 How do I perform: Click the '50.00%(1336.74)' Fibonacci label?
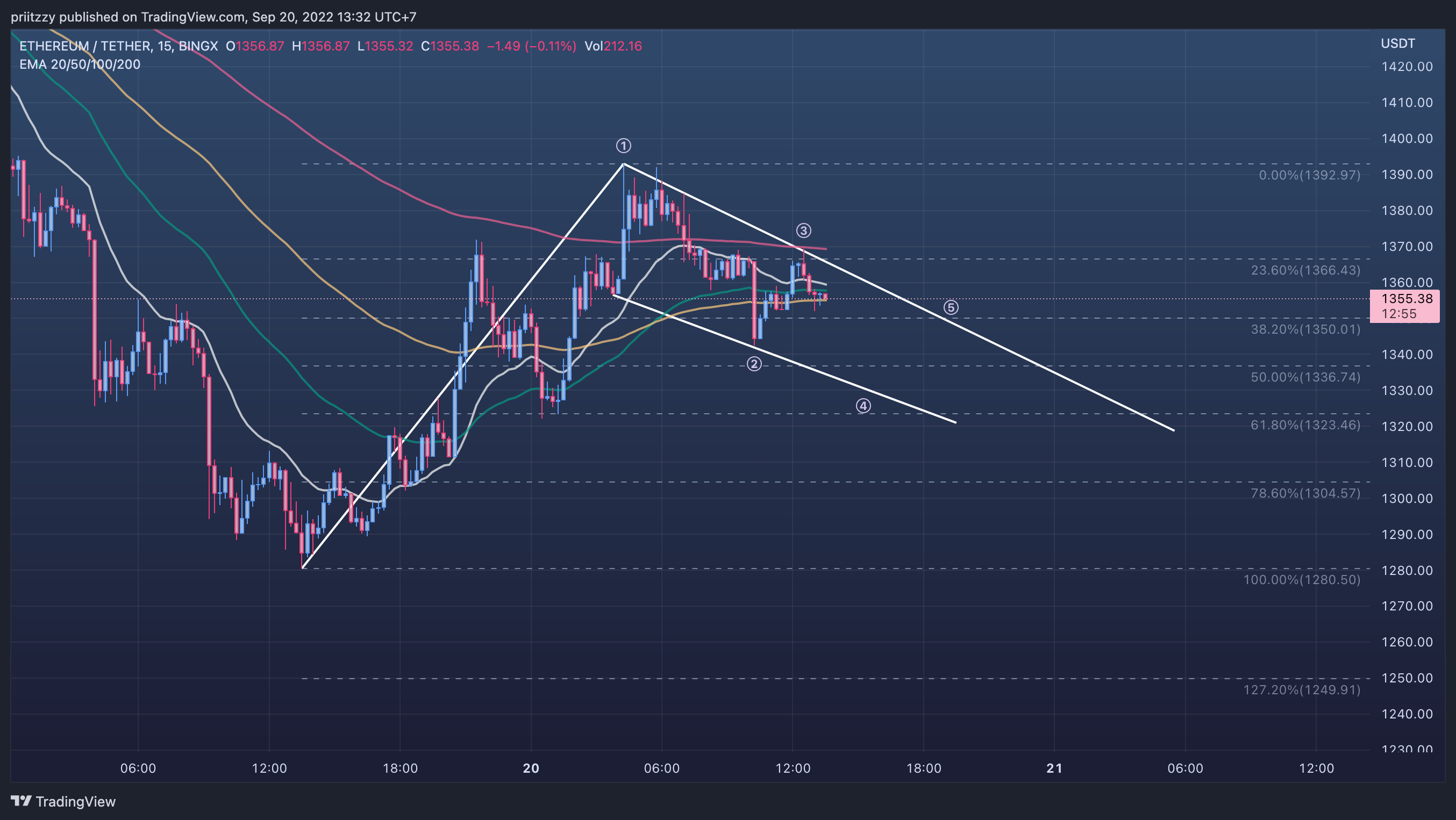[x=1305, y=377]
